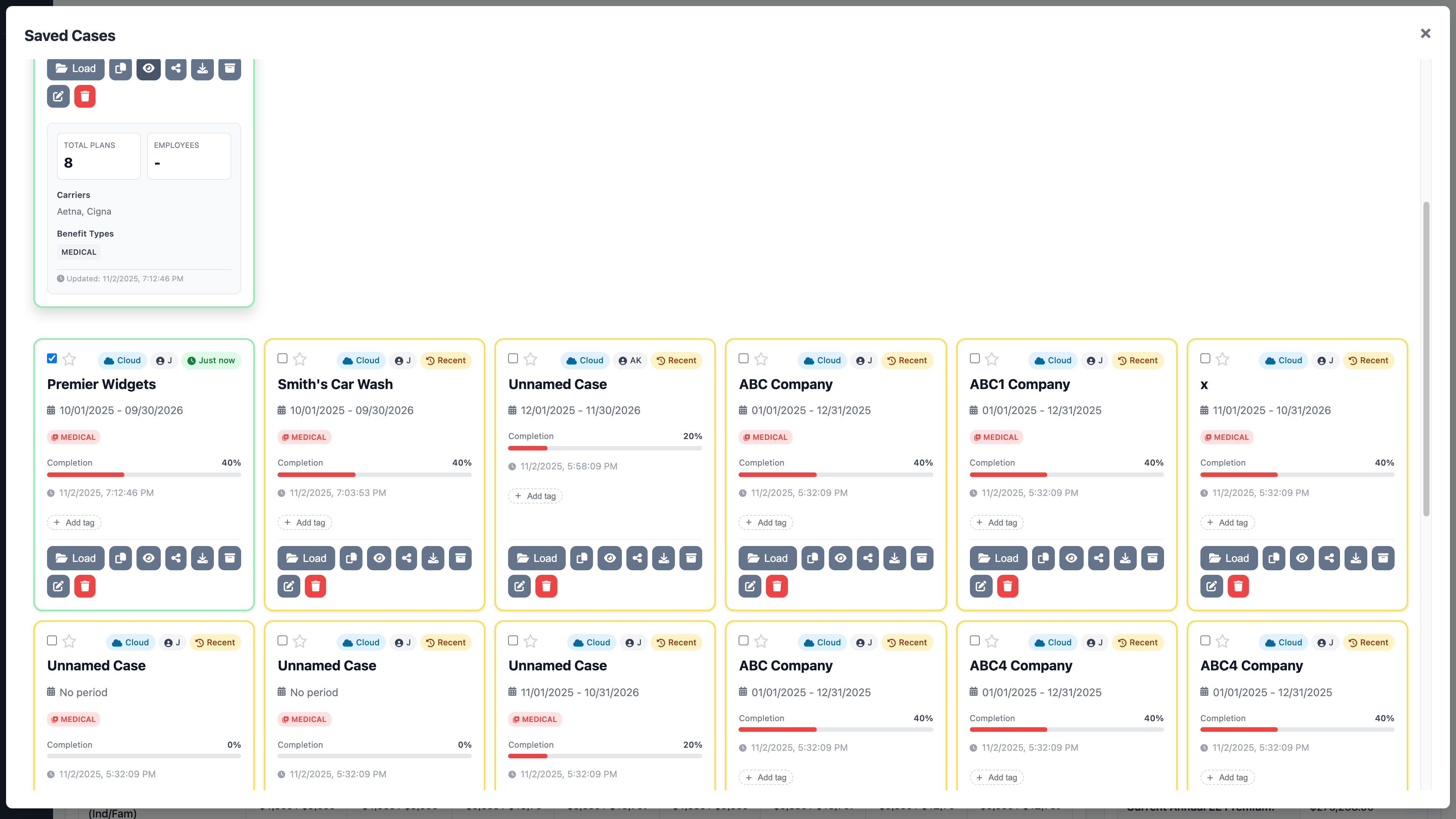Share the ABC Company case
The width and height of the screenshot is (1456, 819).
pyautogui.click(x=868, y=558)
